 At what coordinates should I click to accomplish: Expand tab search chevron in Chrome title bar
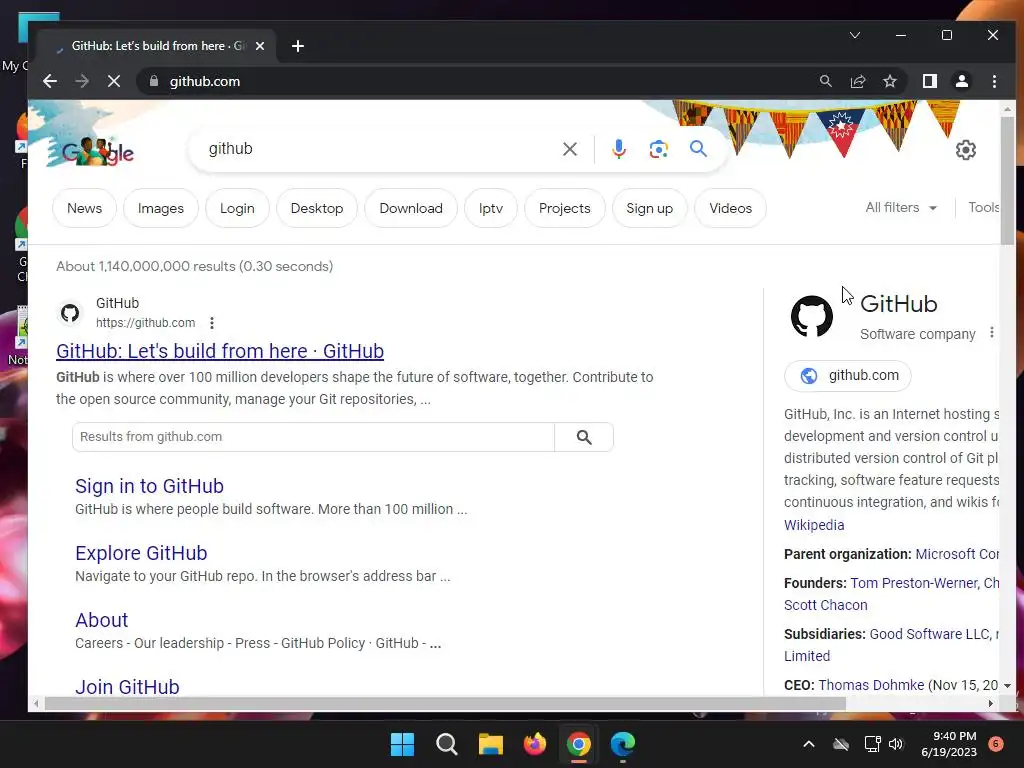click(x=855, y=35)
